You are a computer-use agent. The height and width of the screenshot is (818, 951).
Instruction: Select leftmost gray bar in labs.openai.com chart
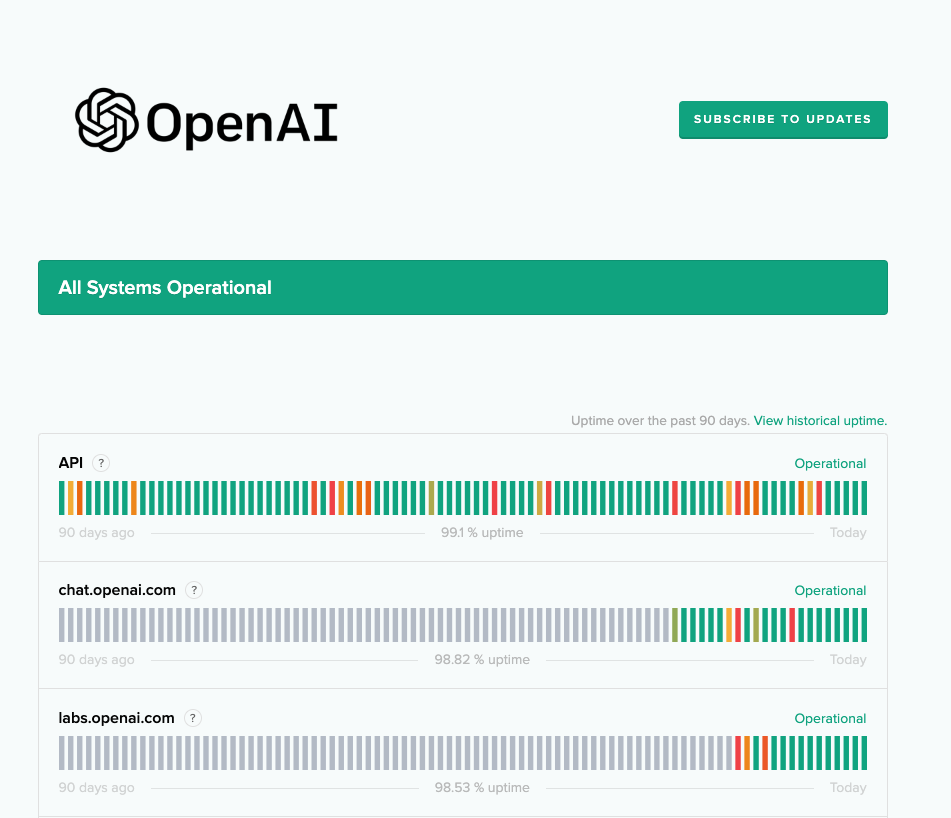tap(62, 753)
